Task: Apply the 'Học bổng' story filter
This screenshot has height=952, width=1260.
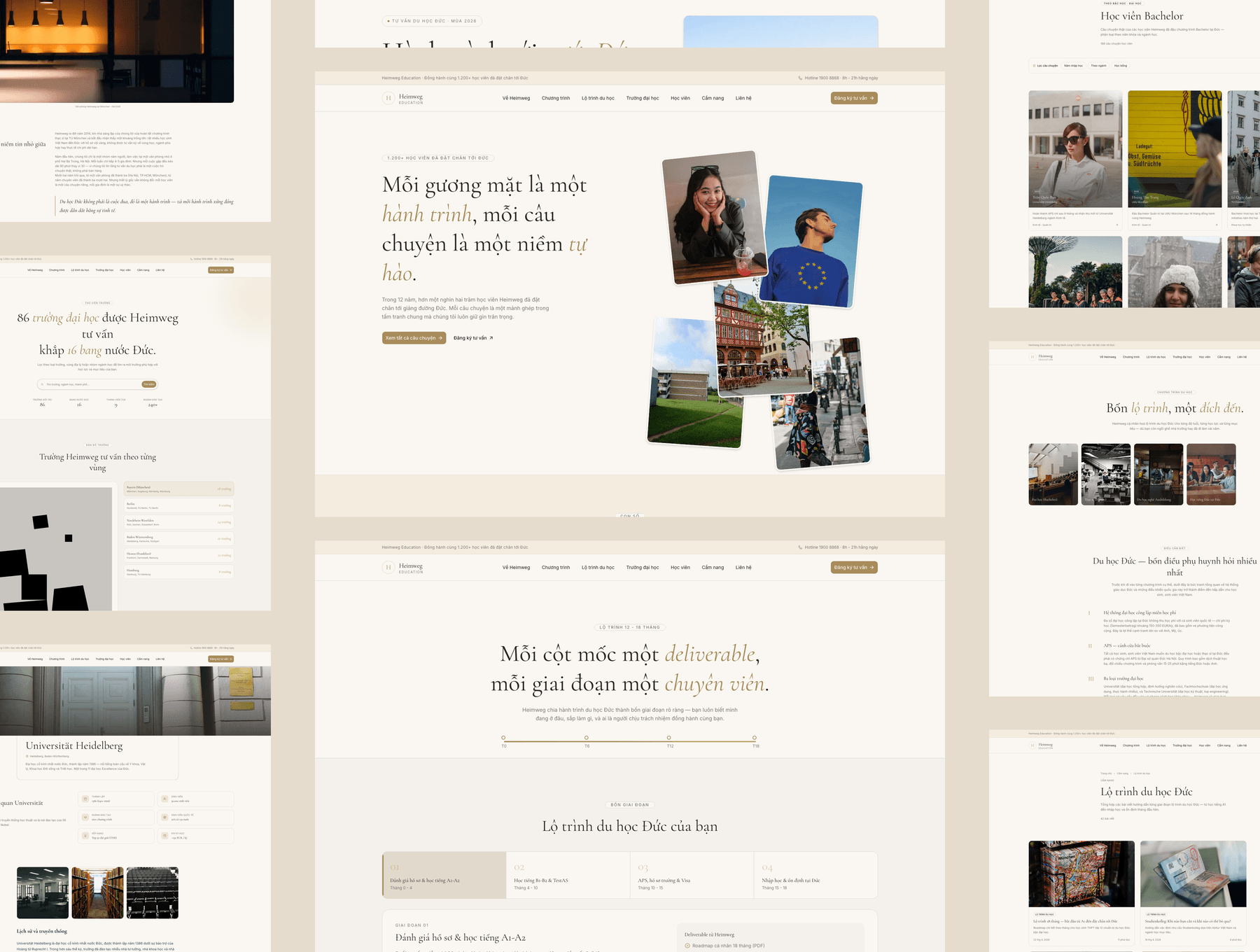Action: pyautogui.click(x=1121, y=66)
